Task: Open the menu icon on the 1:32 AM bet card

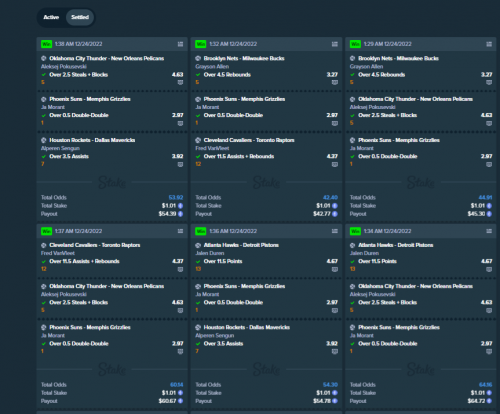Action: (335, 44)
